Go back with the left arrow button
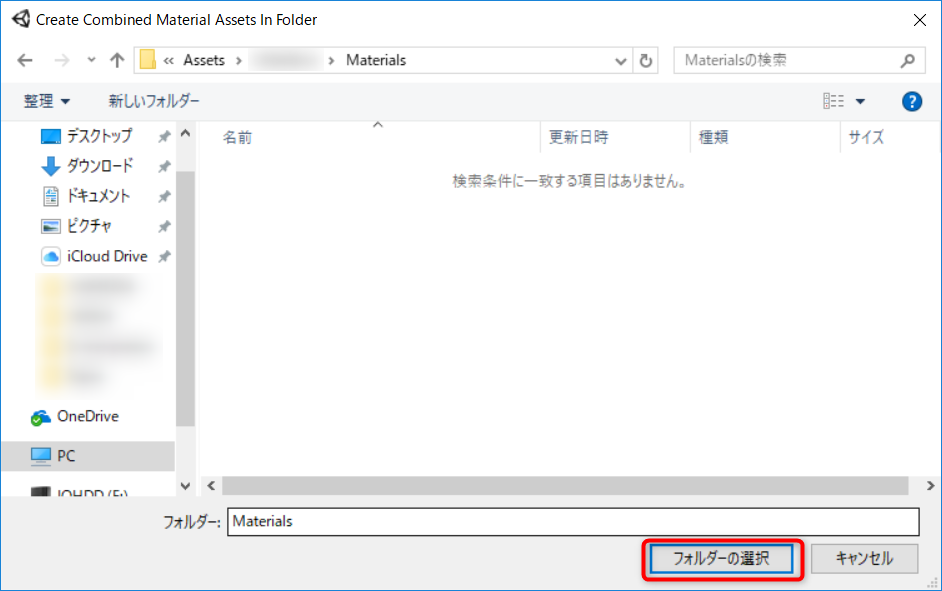Screen dimensions: 942x591 coord(25,60)
